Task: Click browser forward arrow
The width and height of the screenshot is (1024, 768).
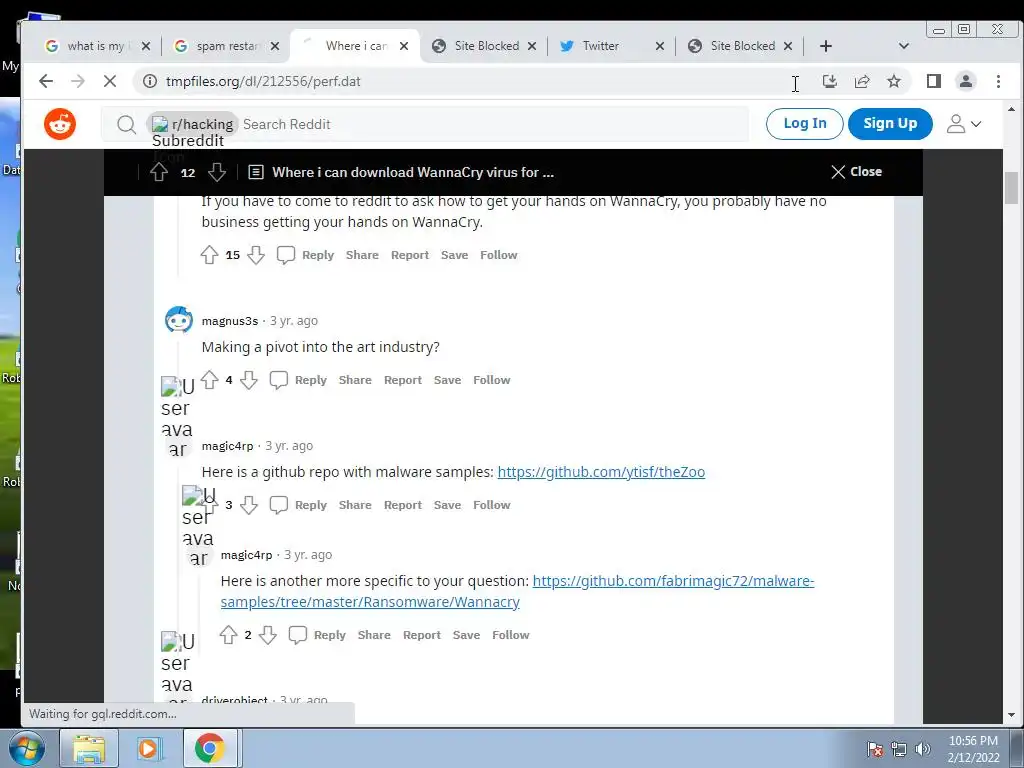Action: point(78,81)
